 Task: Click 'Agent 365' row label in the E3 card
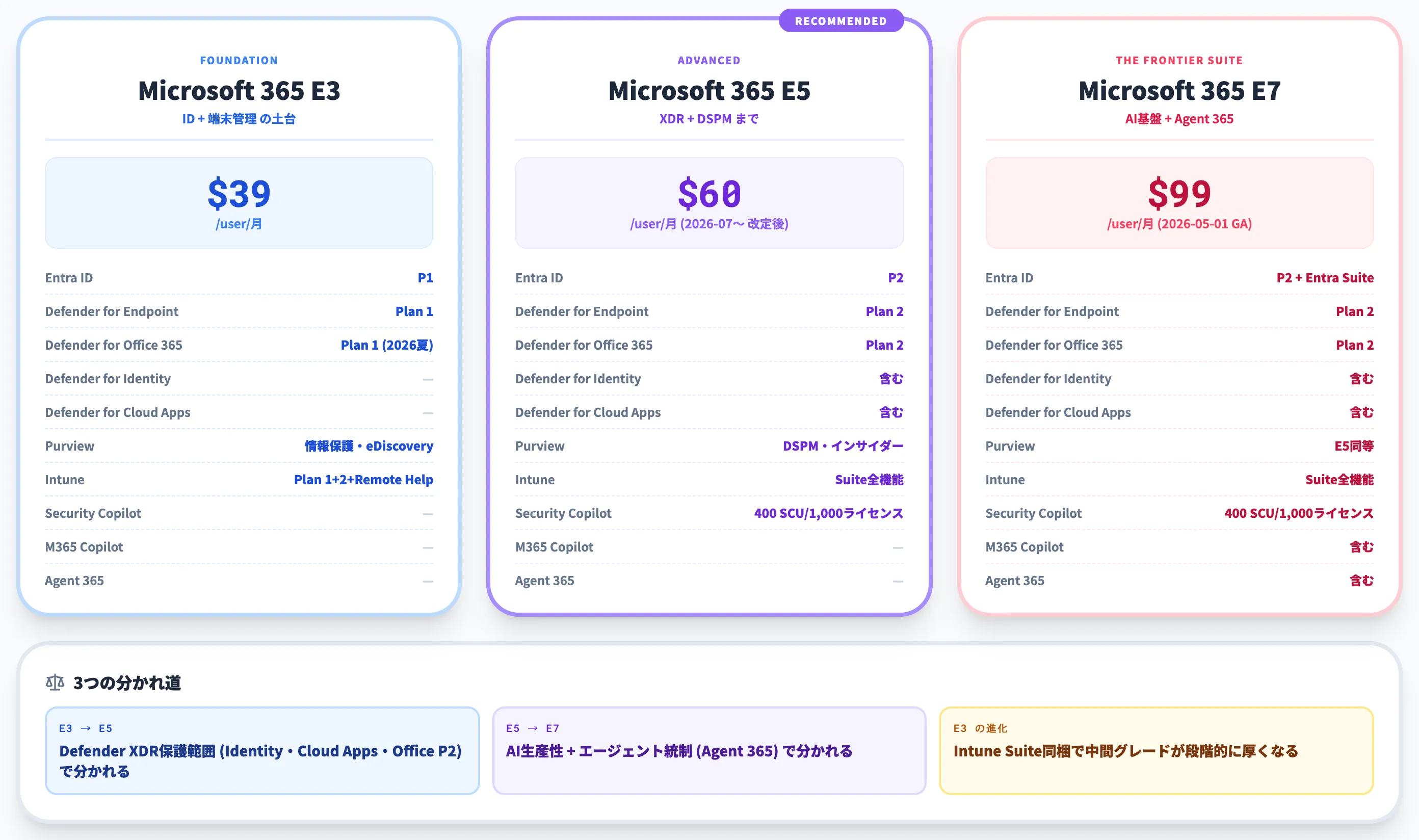pos(74,581)
